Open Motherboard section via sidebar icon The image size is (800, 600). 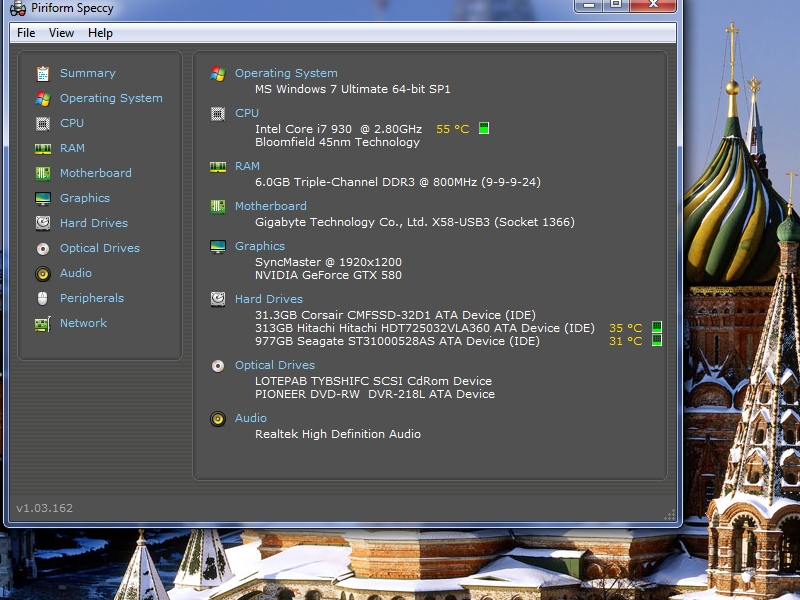point(43,173)
